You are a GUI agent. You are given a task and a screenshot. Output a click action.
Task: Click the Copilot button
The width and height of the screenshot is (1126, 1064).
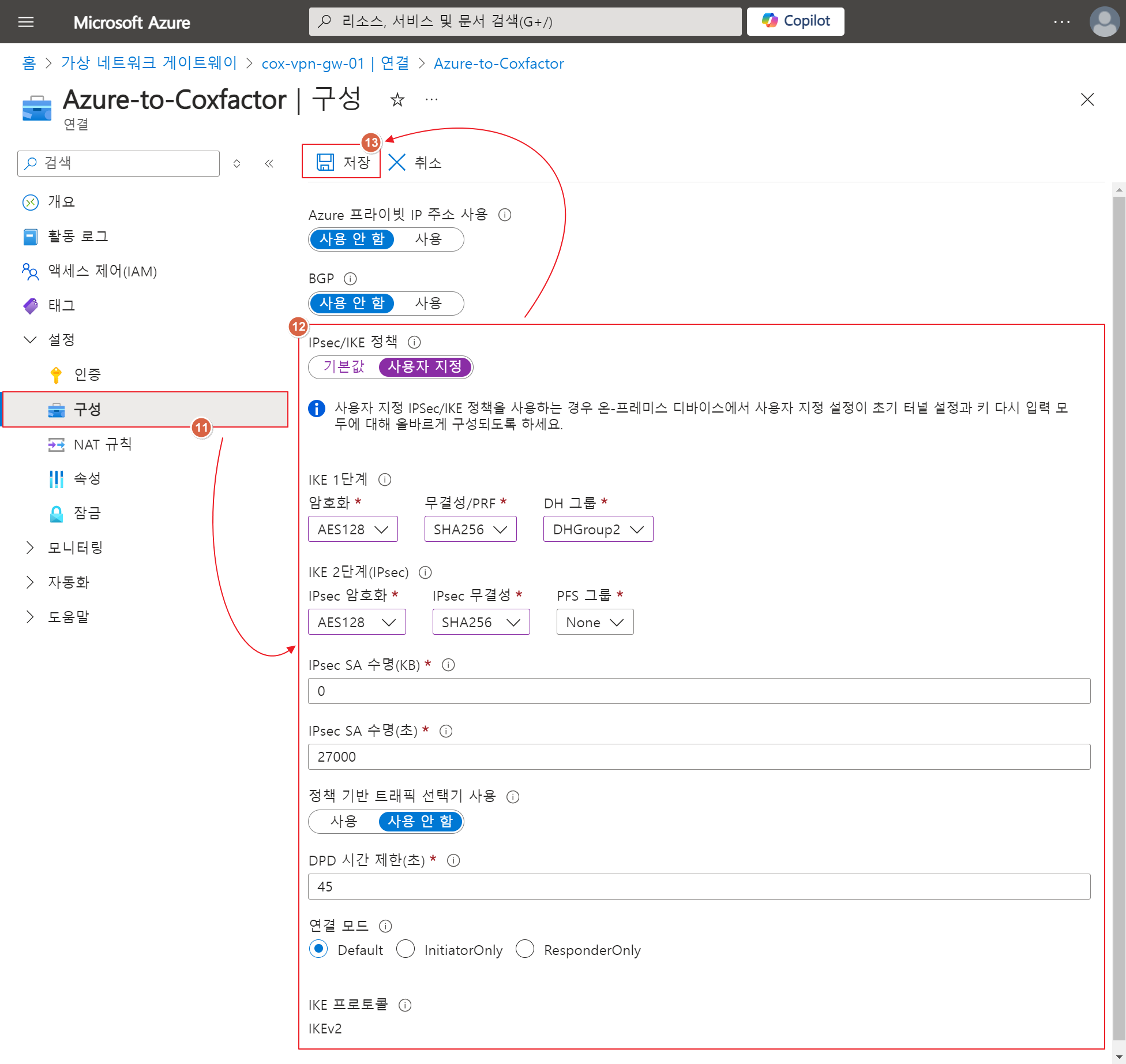(x=795, y=21)
